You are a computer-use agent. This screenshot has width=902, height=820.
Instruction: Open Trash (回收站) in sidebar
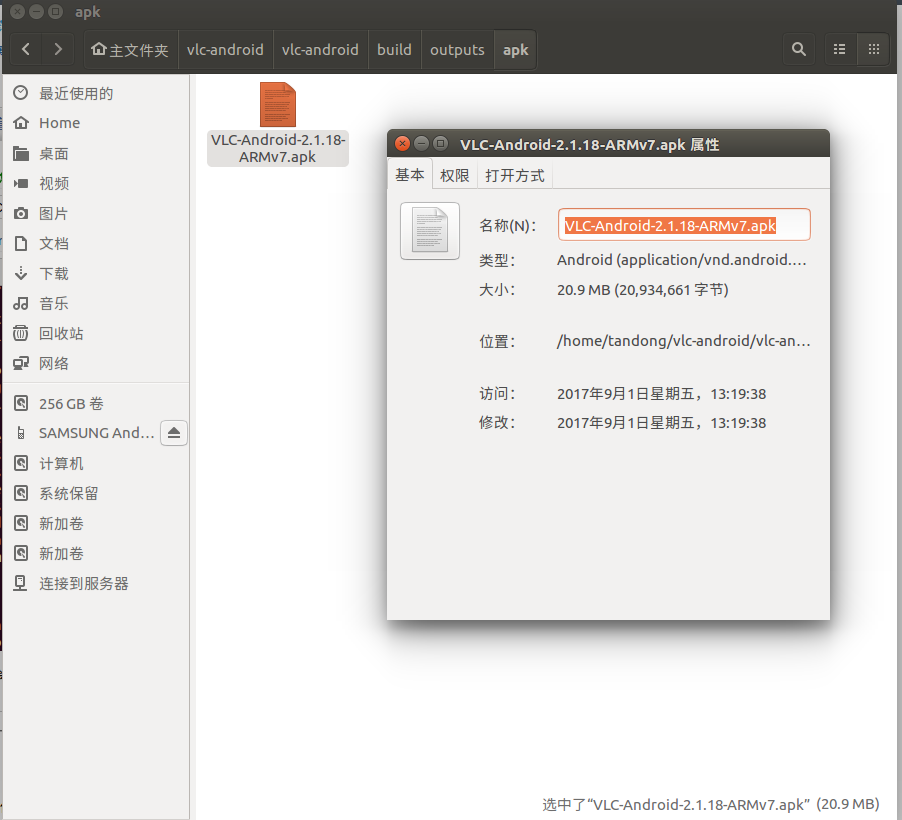96,333
